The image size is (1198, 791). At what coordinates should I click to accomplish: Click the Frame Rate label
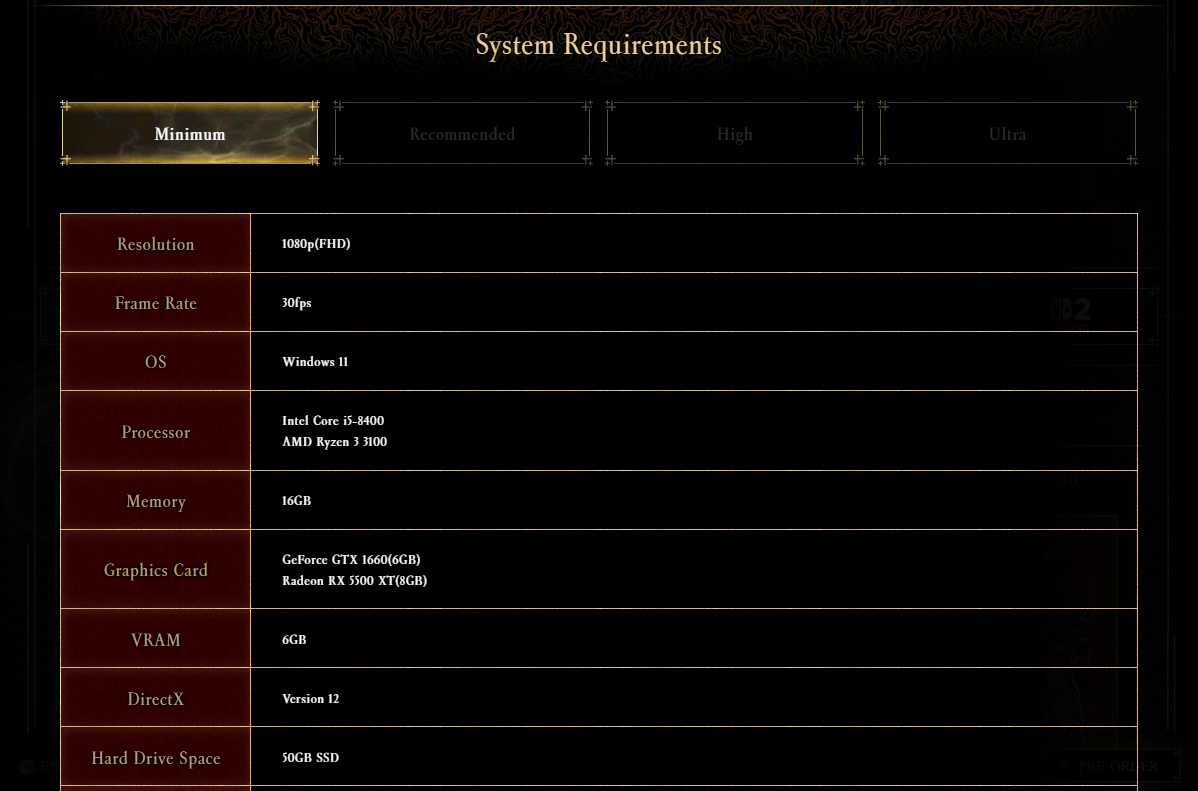pyautogui.click(x=156, y=303)
